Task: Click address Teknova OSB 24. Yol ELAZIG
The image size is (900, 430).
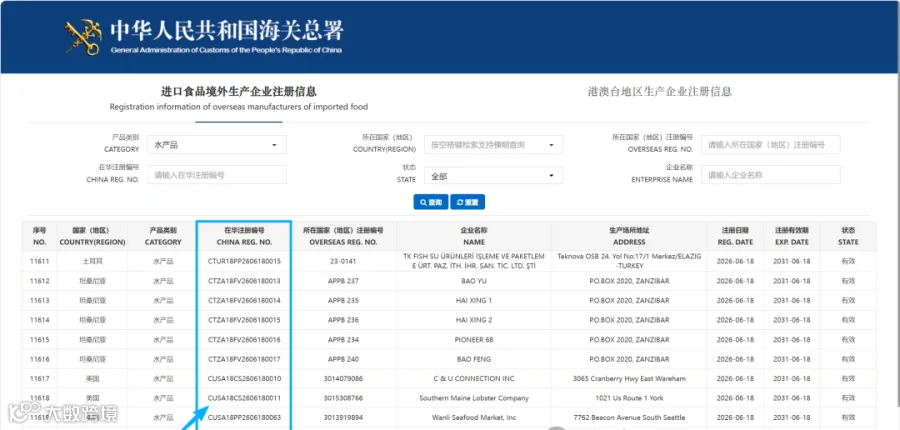Action: tap(629, 261)
